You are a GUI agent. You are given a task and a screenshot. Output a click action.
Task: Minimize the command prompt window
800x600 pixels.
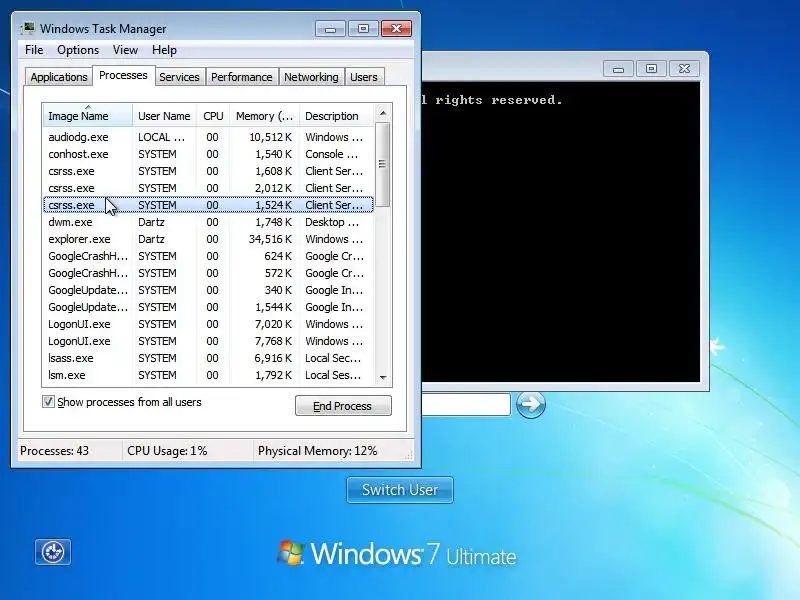pos(618,68)
